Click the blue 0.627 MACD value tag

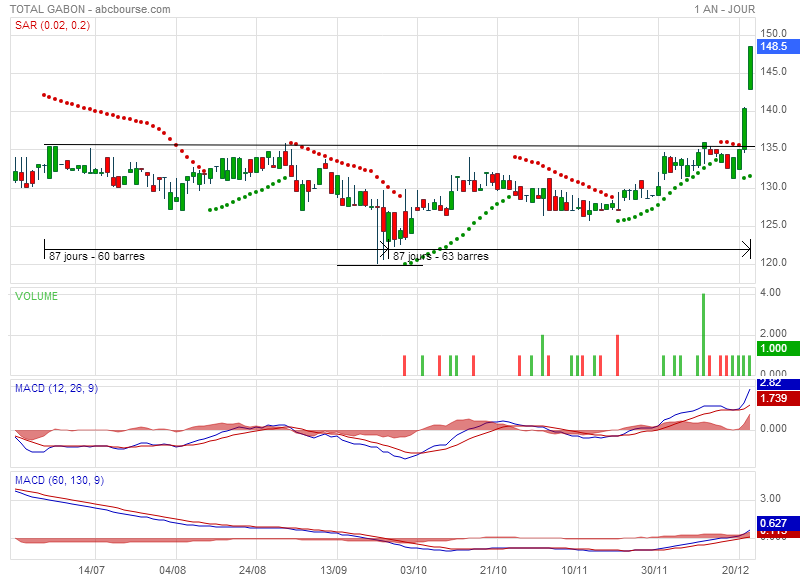(x=778, y=523)
